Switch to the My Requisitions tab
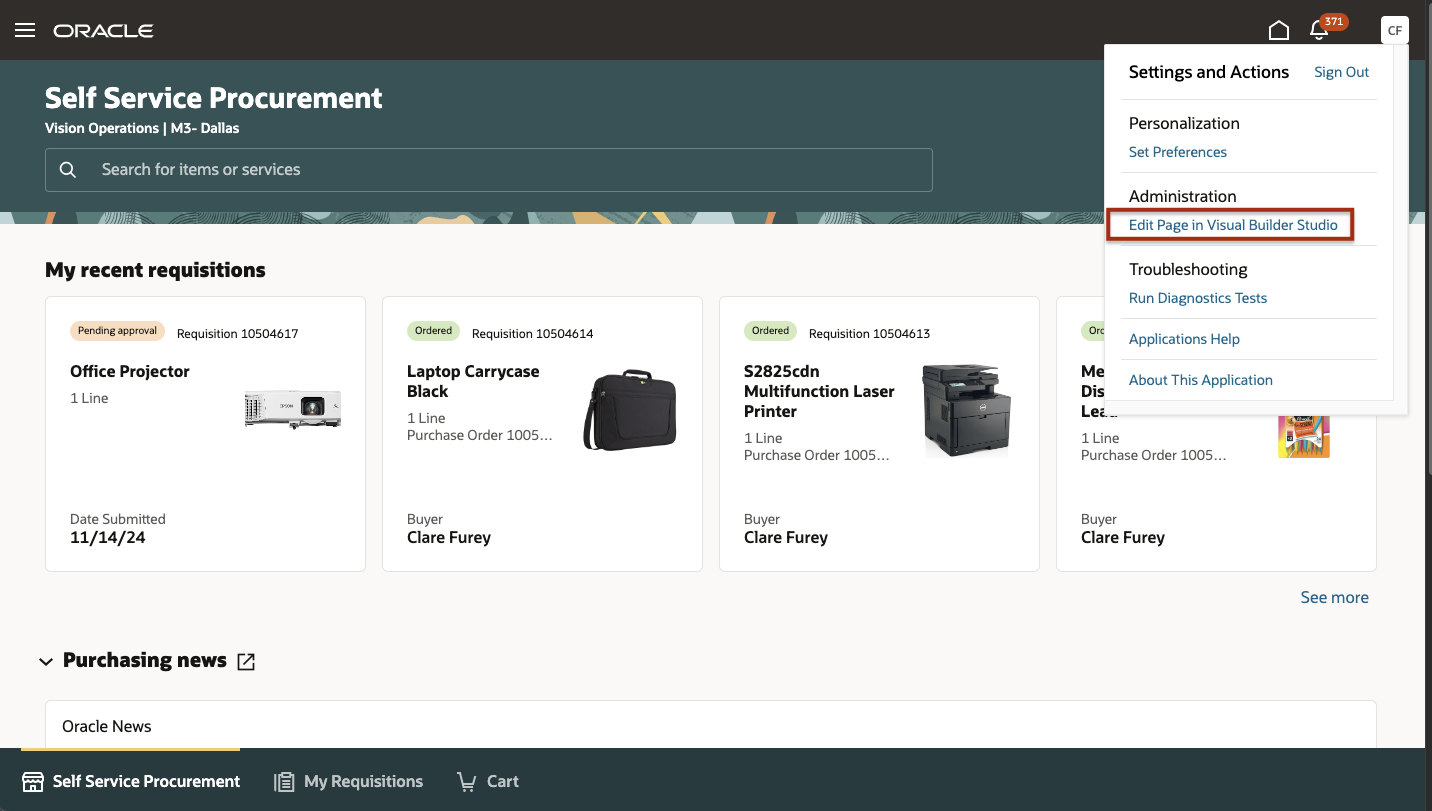 (x=349, y=781)
